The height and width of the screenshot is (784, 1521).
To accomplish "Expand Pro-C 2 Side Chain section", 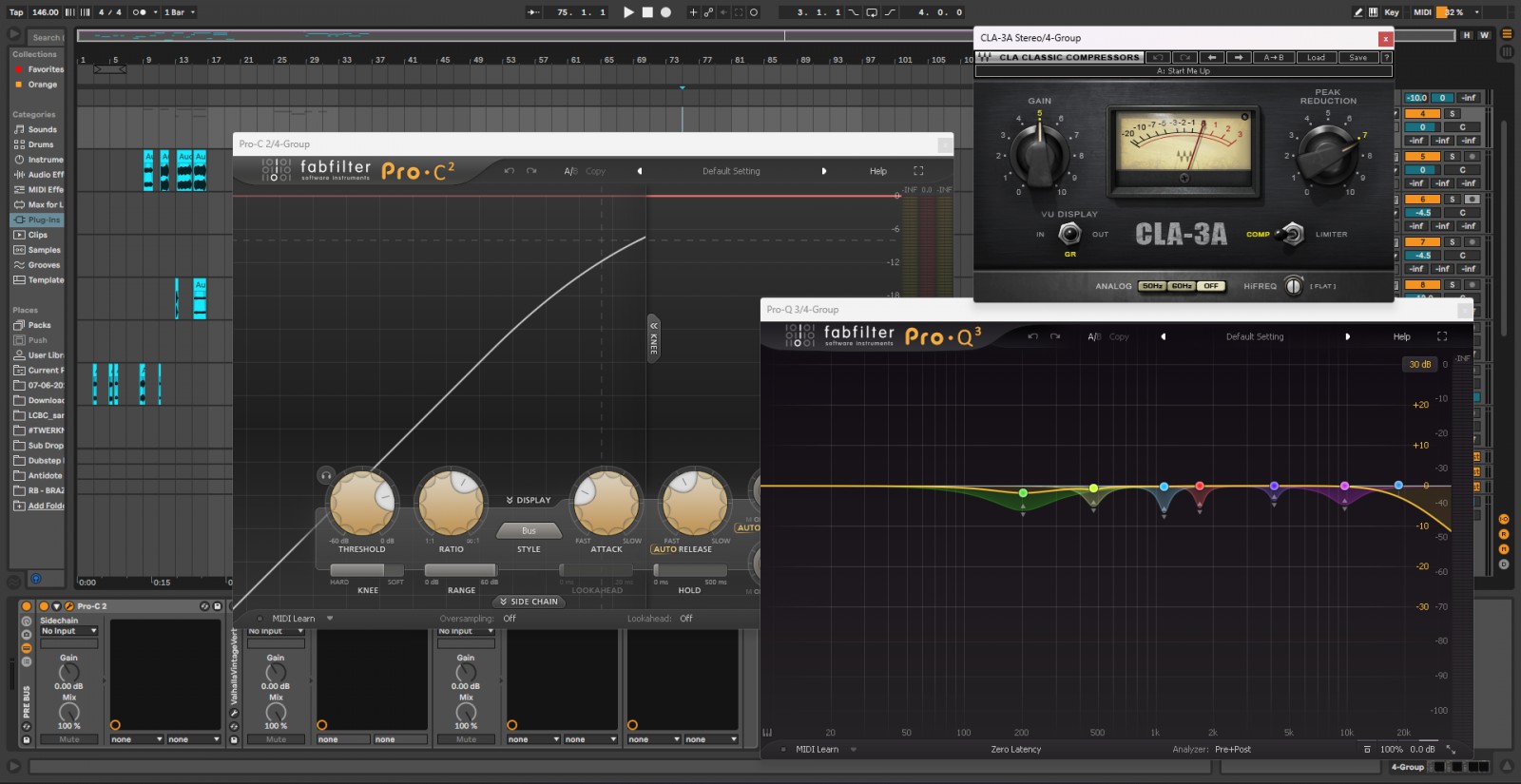I will [529, 602].
